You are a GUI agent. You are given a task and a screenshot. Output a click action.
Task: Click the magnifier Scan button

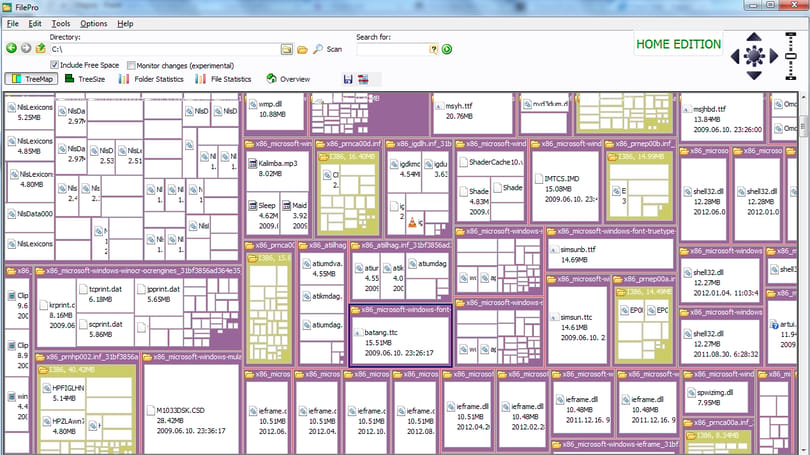328,49
